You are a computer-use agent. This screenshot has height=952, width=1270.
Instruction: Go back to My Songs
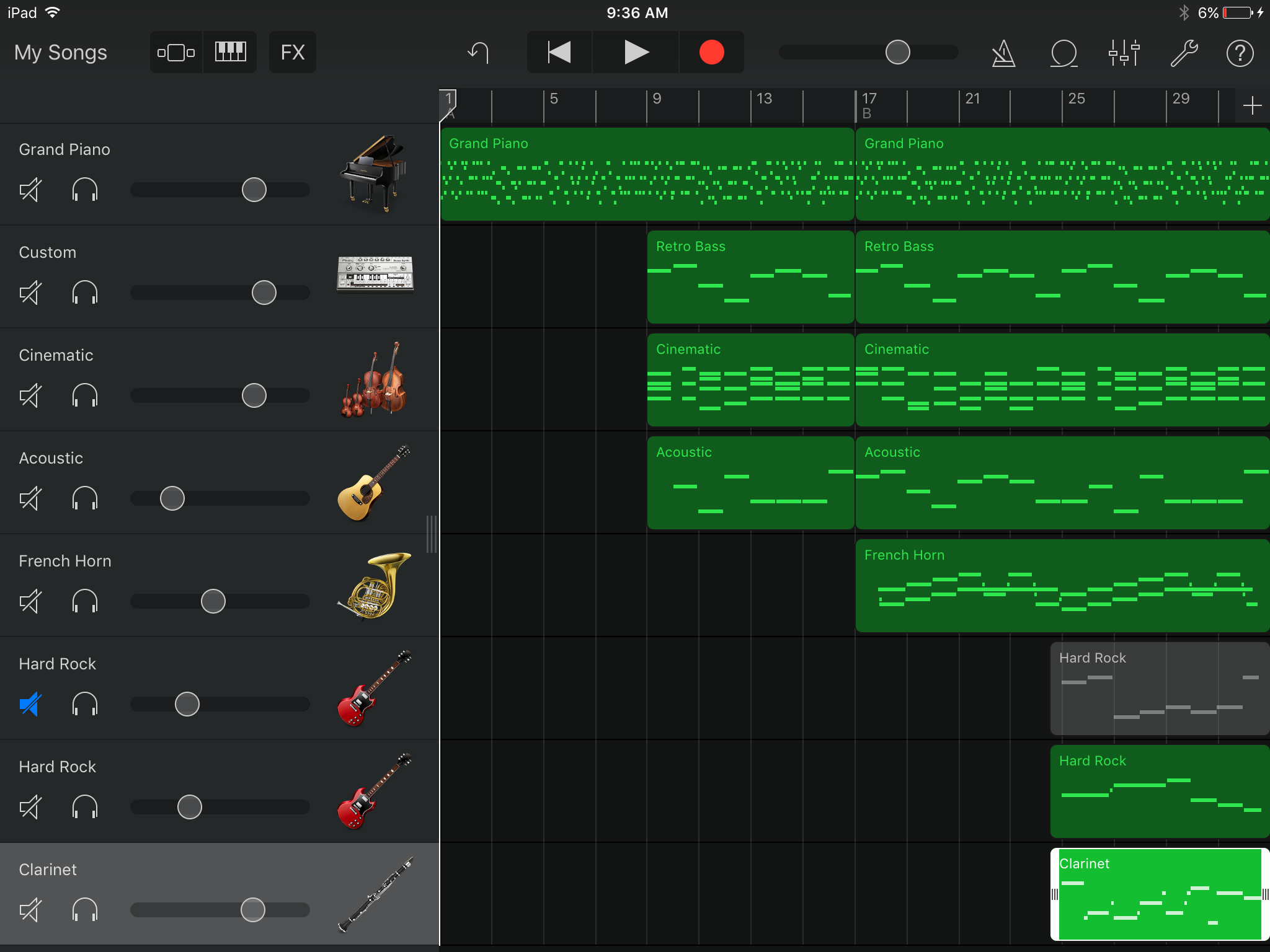61,53
